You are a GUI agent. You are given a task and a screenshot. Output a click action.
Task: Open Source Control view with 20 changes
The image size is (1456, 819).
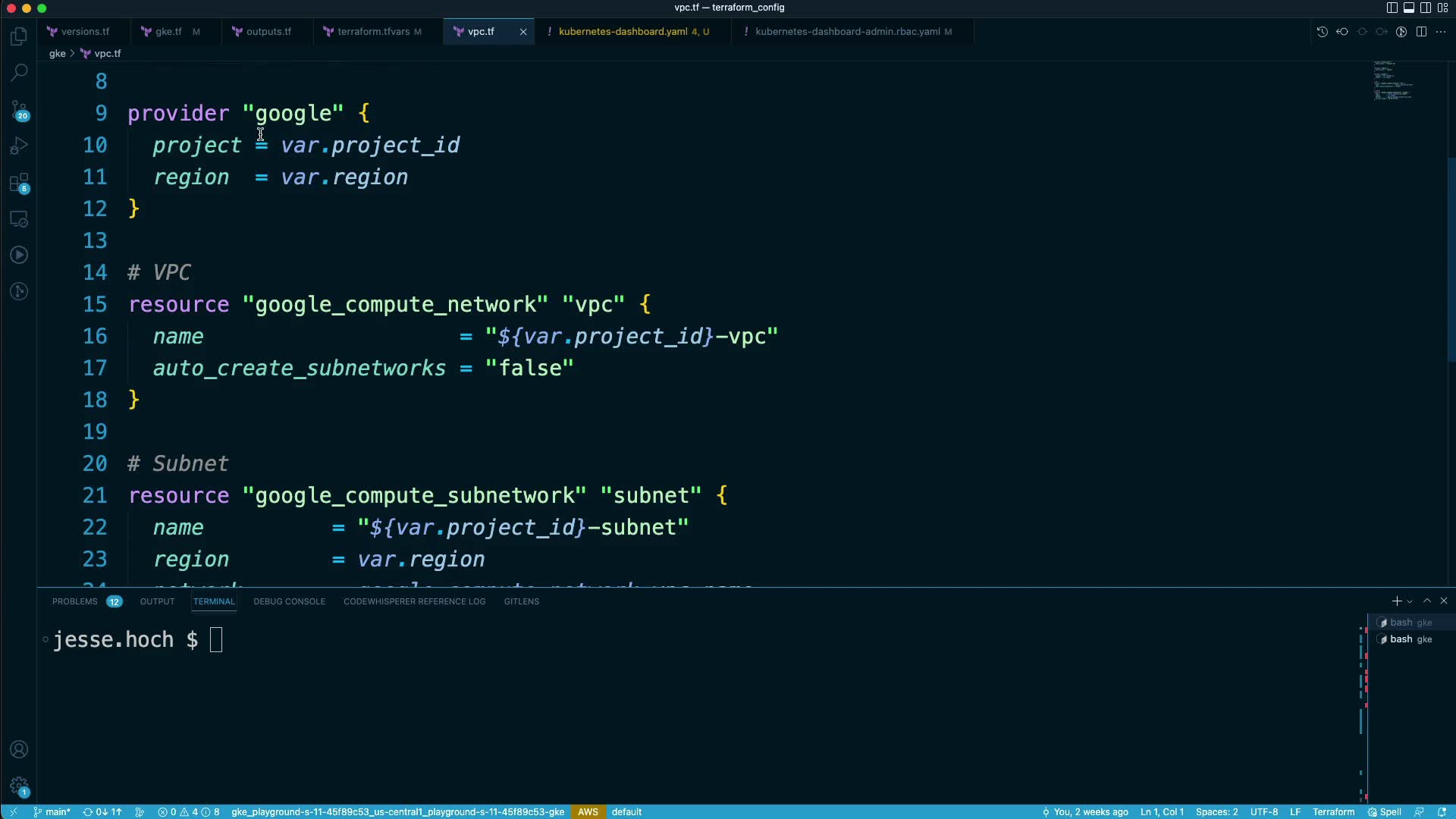tap(19, 110)
